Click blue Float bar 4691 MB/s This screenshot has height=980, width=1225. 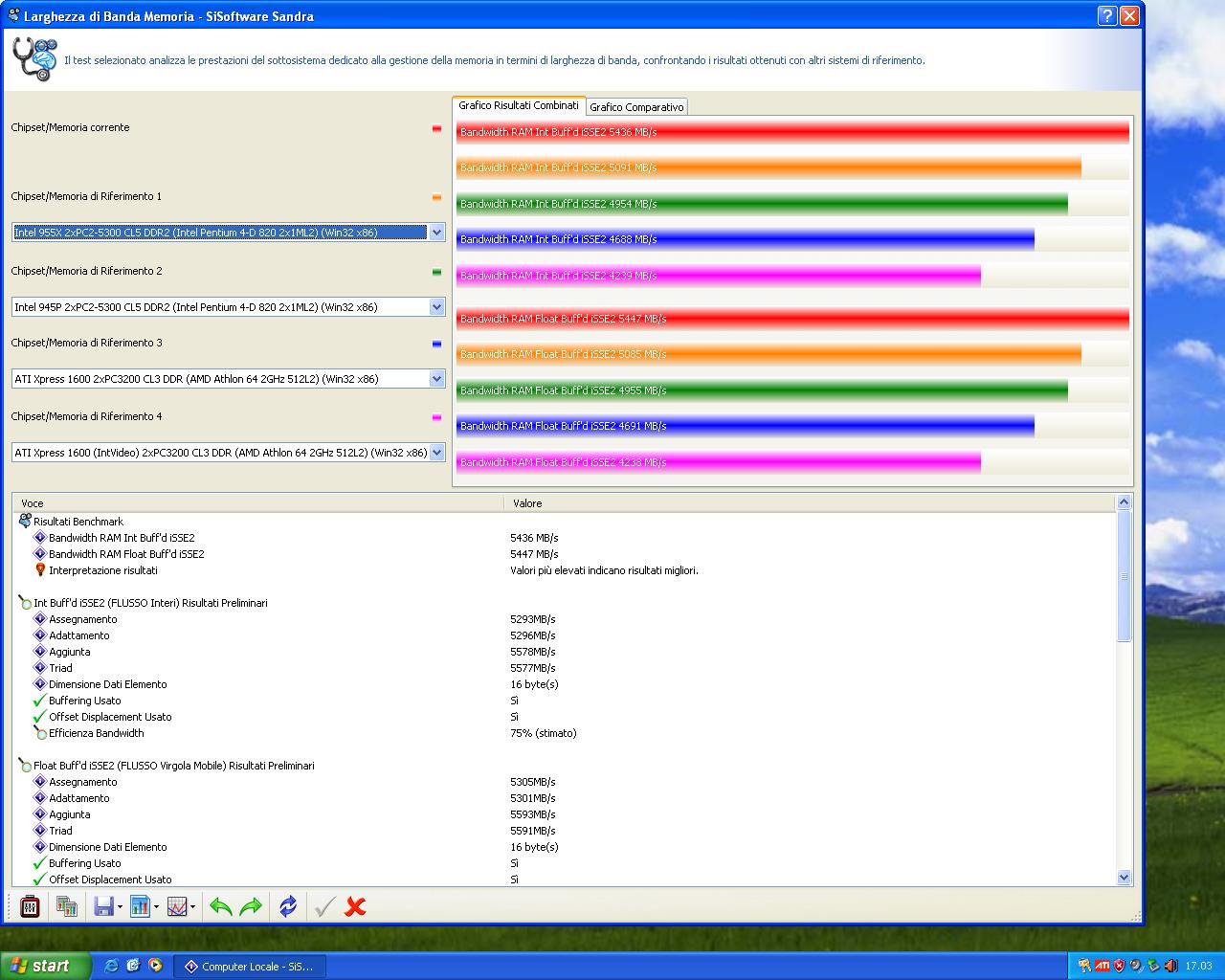pos(746,426)
